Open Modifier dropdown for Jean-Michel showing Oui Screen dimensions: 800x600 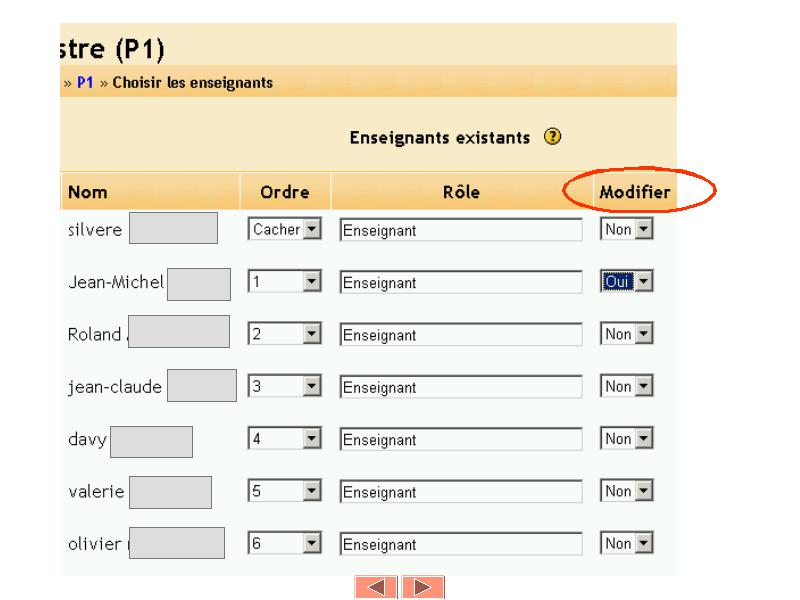click(x=624, y=282)
